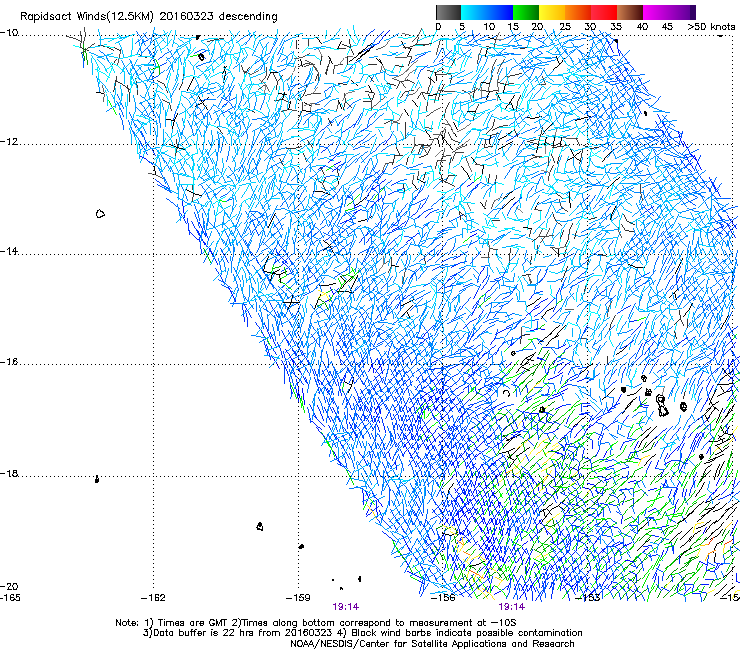The width and height of the screenshot is (740, 650).
Task: Click the -162 longitude axis label
Action: pos(153,598)
